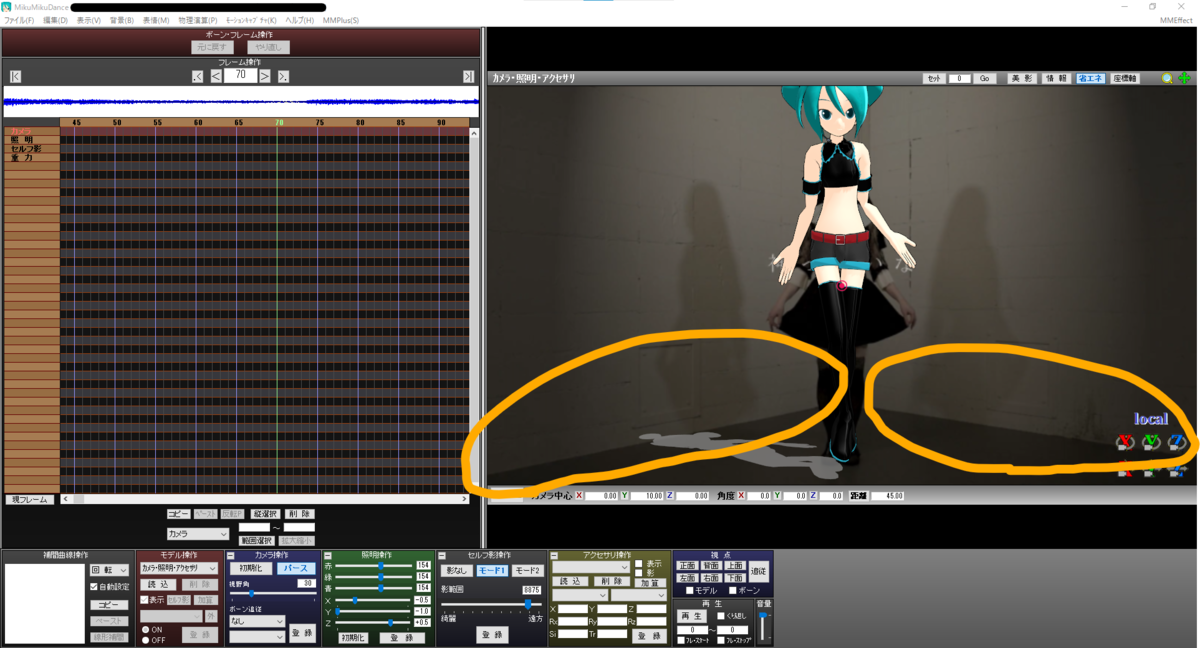Screen dimensions: 1200x648
Task: Click the red X rotation gizmo icon
Action: click(1126, 442)
